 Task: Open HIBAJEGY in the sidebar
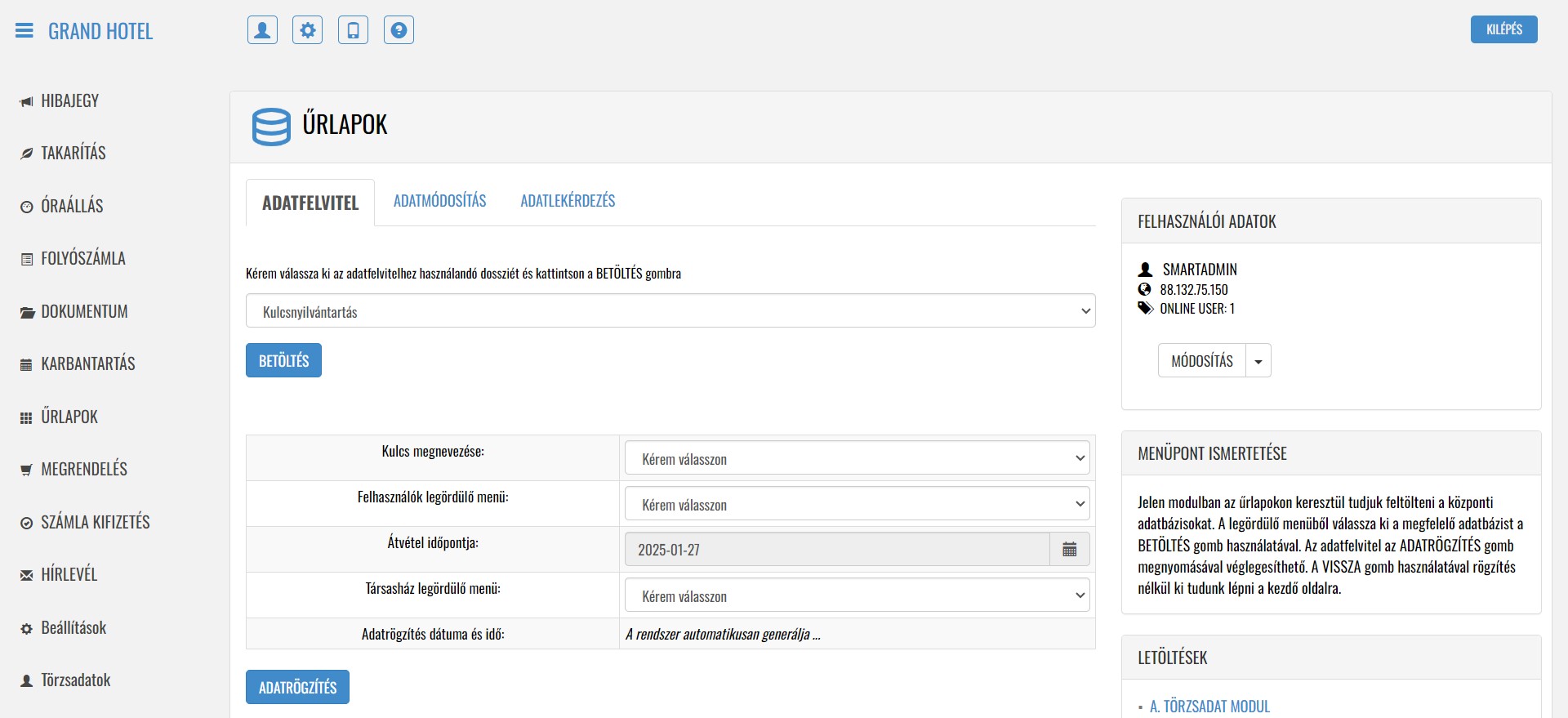click(69, 101)
